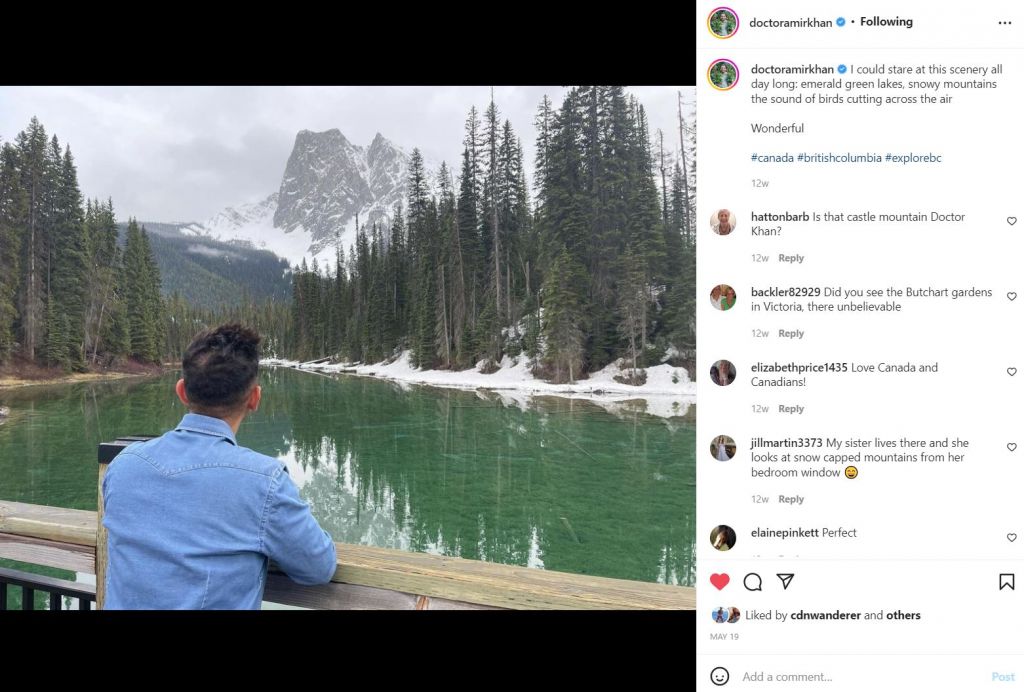Share the post via paper plane icon
Image resolution: width=1024 pixels, height=692 pixels.
tap(786, 582)
